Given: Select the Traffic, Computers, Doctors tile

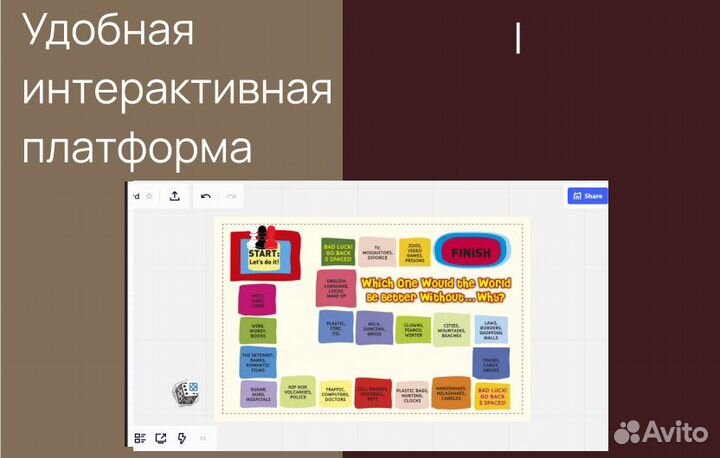Looking at the screenshot, I should [x=335, y=394].
